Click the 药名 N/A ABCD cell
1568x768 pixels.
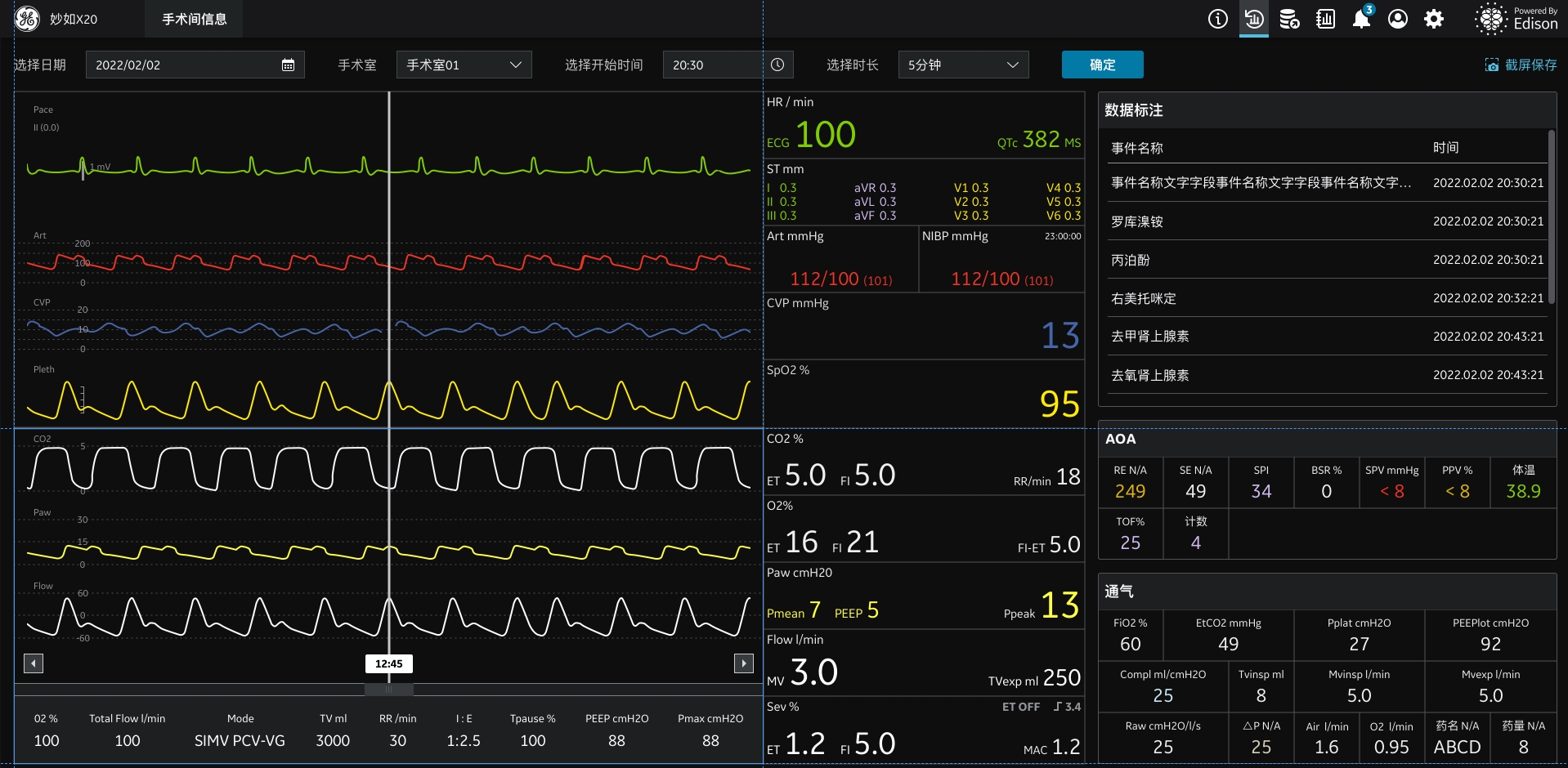[1457, 738]
